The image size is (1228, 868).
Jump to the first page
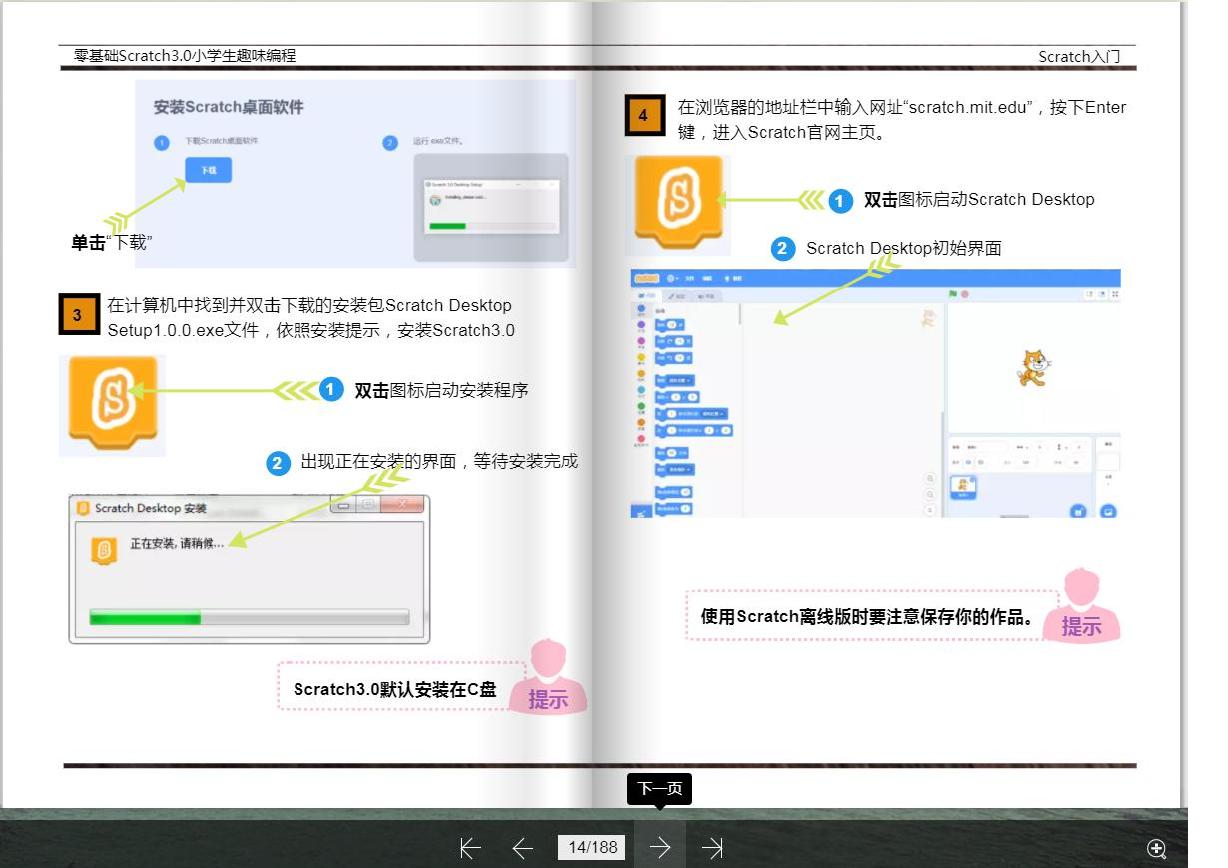pyautogui.click(x=470, y=848)
